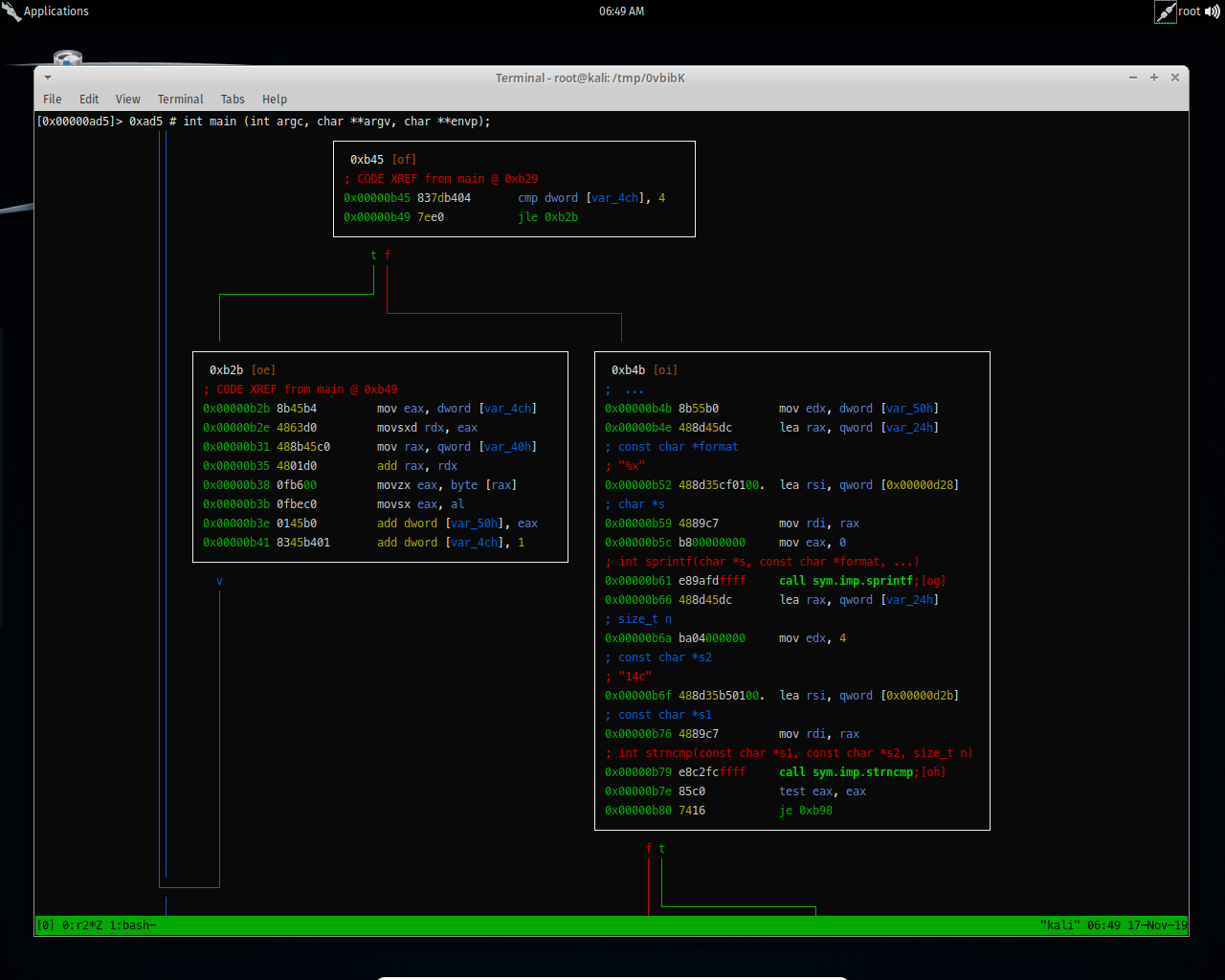Click 'add dword [var_50h], eax' instruction
The height and width of the screenshot is (980, 1225).
(x=457, y=523)
